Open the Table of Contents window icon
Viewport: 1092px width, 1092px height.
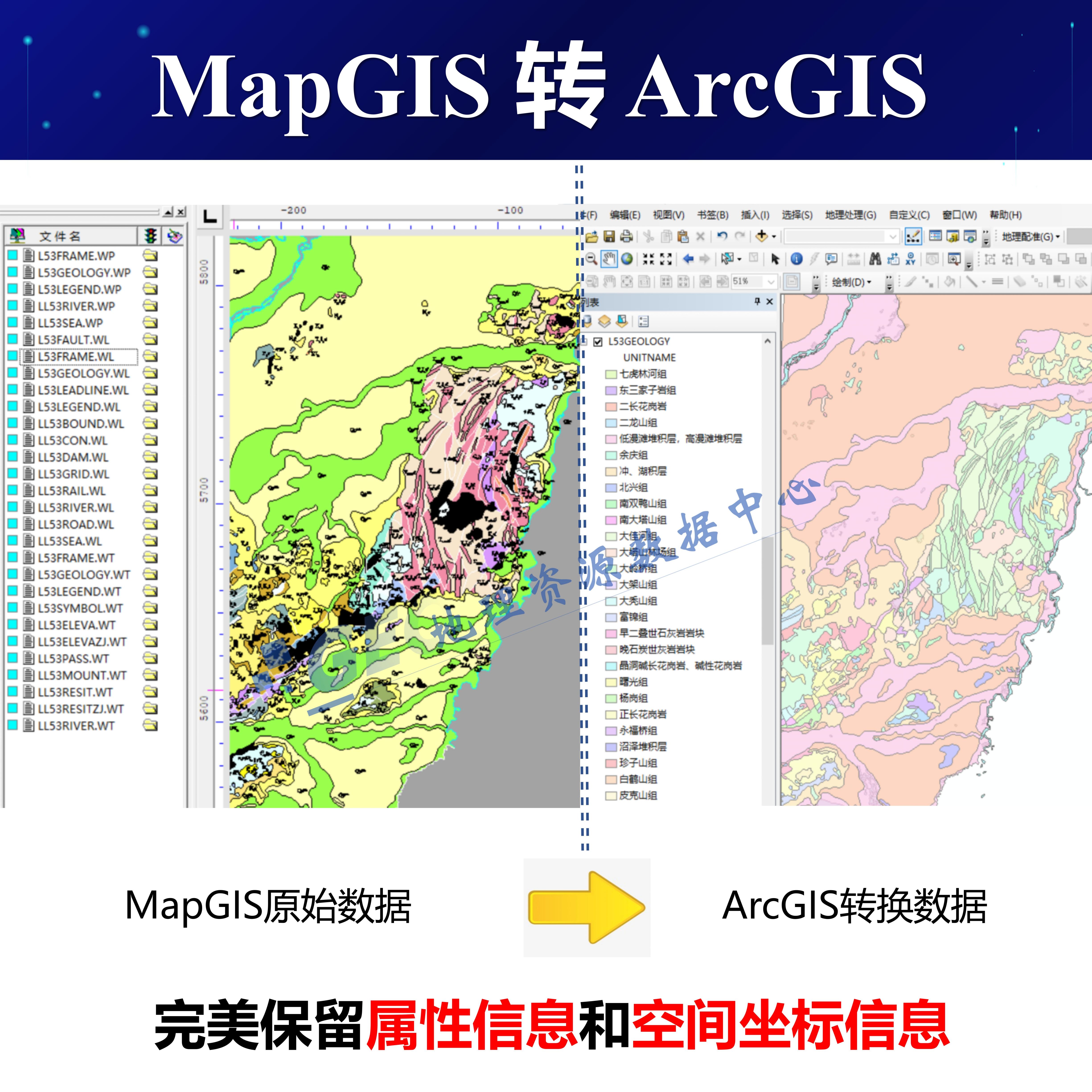[x=935, y=236]
